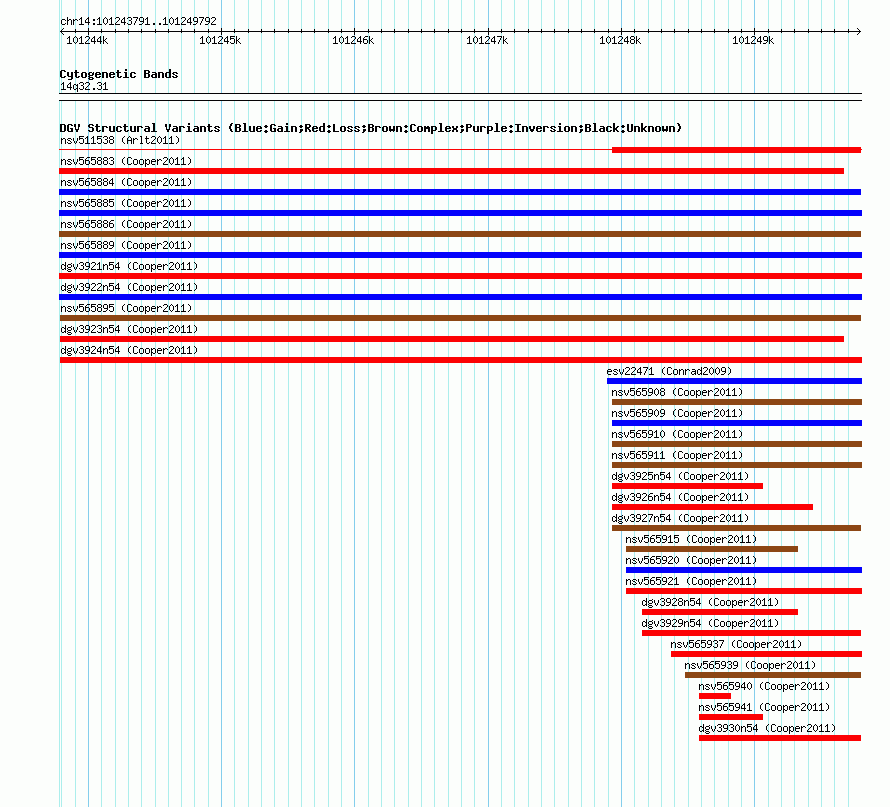Select the blue gain bar of nsv565884

click(460, 192)
